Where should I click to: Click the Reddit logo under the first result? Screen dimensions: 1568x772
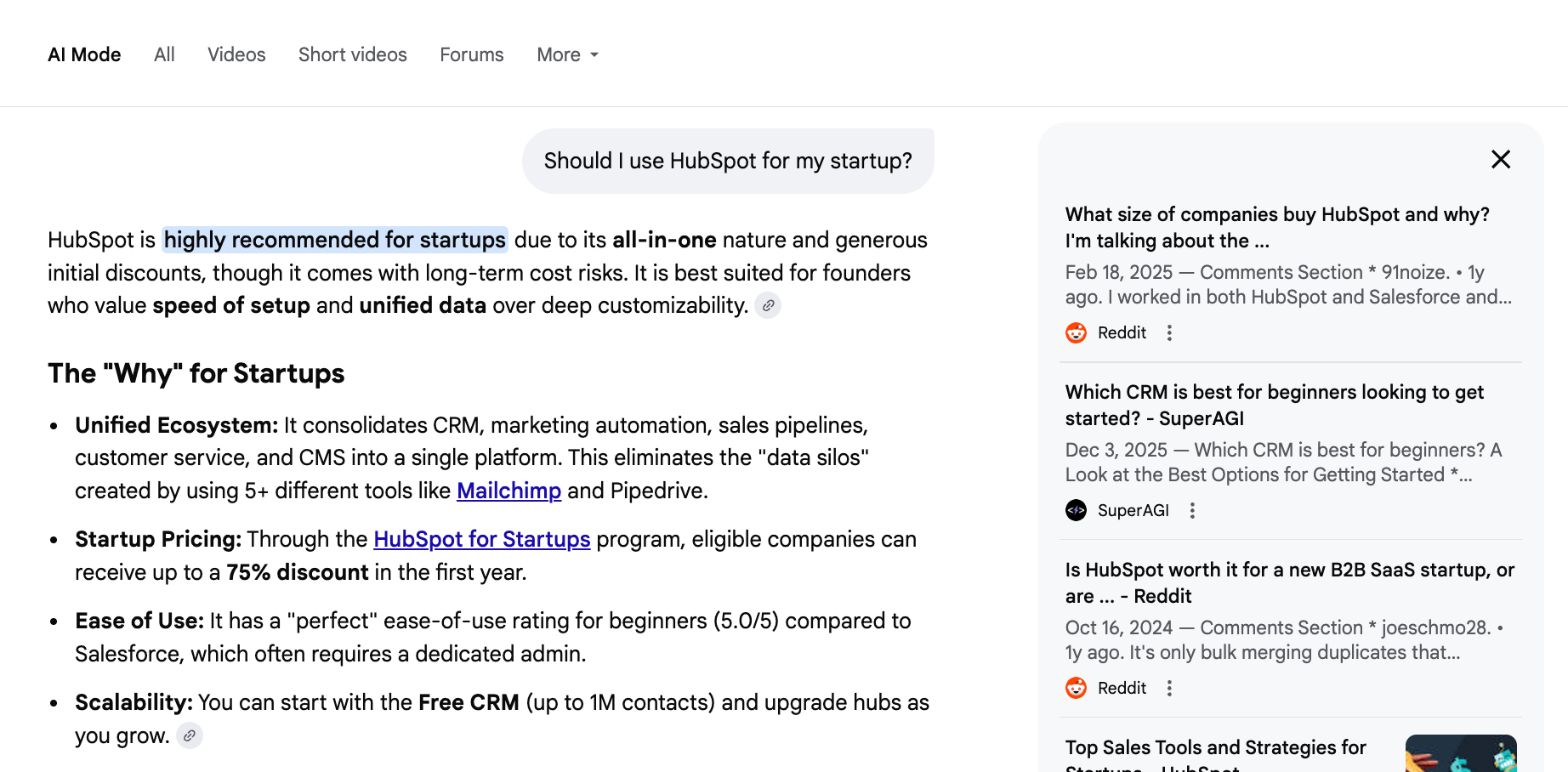point(1076,332)
